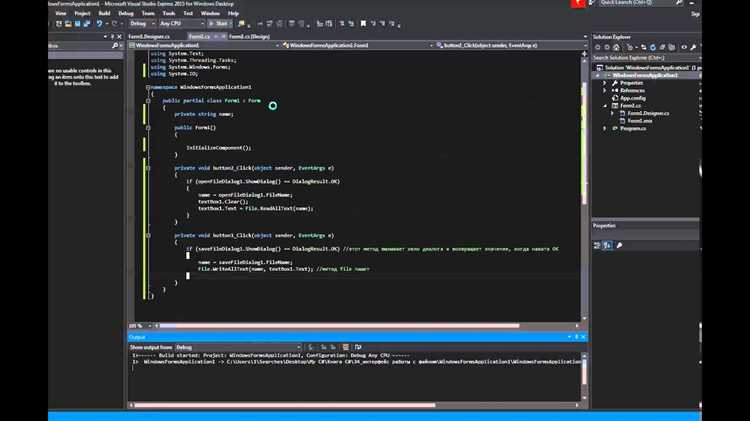Click the Start debugging button

click(x=219, y=23)
